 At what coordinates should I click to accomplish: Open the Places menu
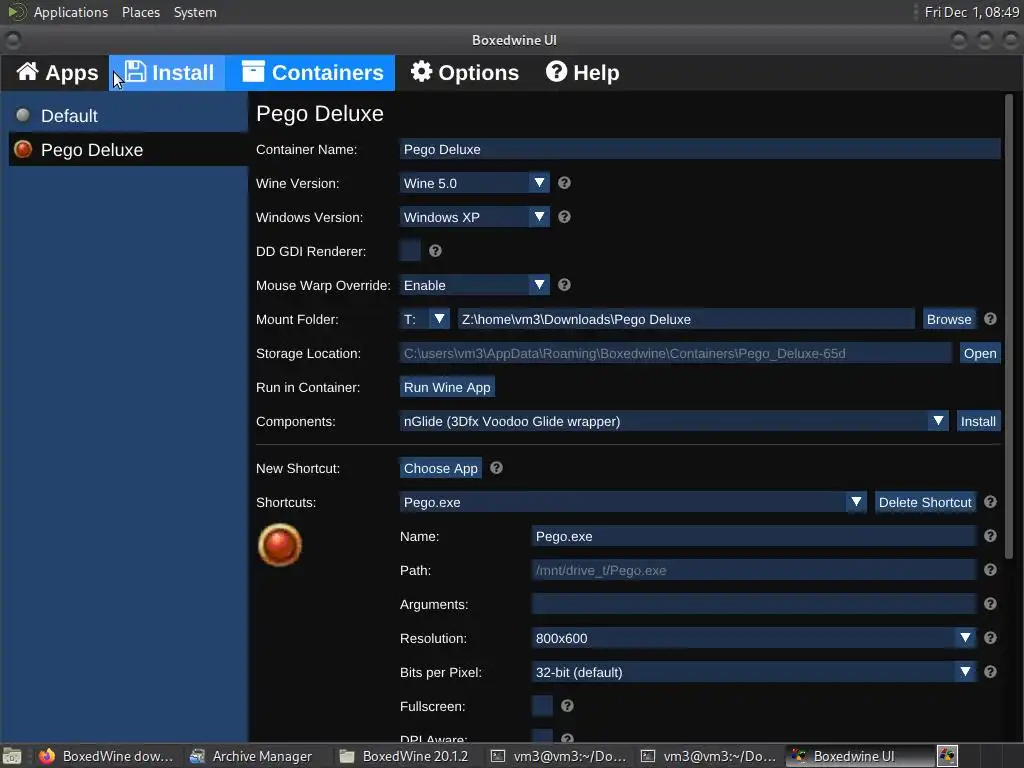tap(140, 12)
